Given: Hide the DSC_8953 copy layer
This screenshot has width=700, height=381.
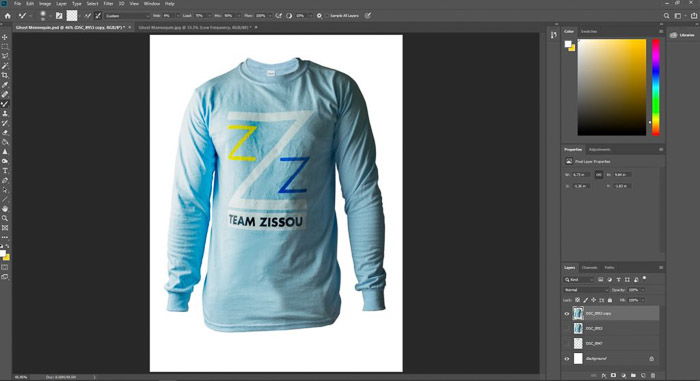Looking at the screenshot, I should click(x=567, y=314).
